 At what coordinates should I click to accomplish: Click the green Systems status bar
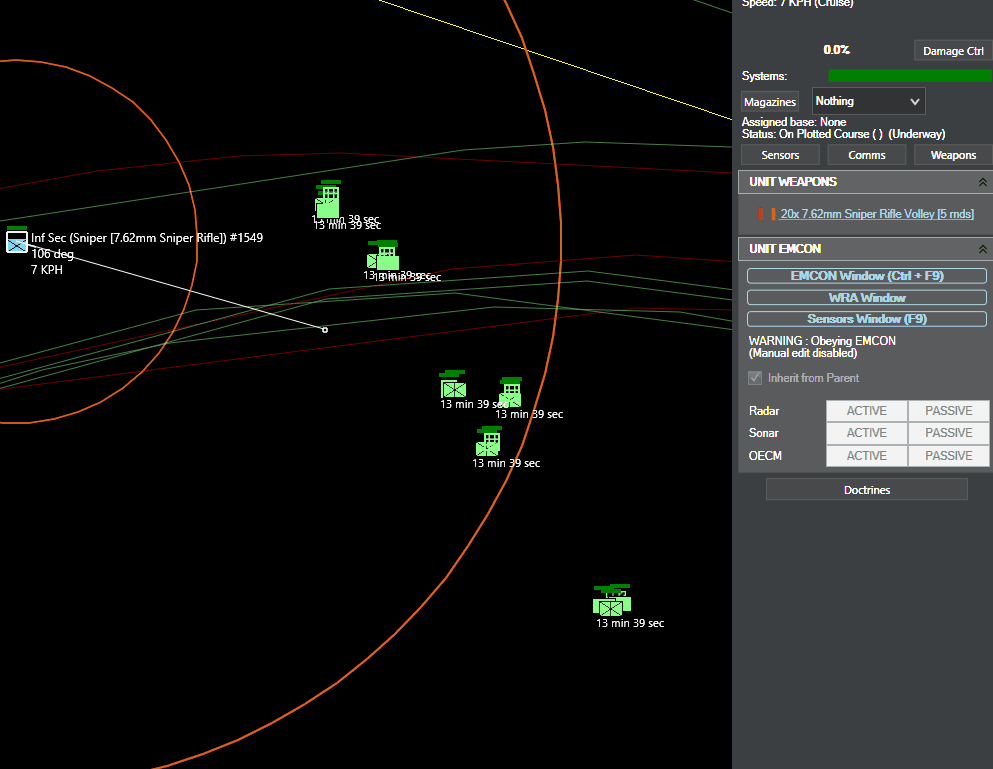910,76
